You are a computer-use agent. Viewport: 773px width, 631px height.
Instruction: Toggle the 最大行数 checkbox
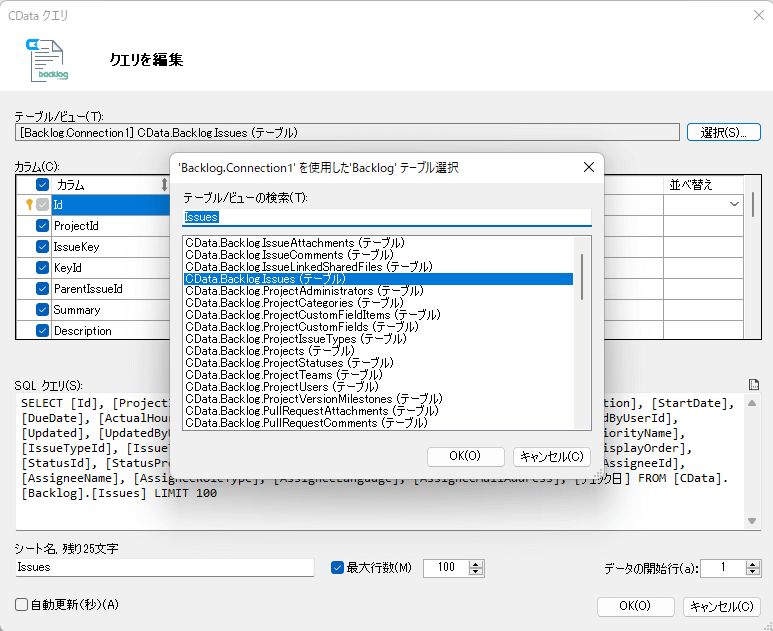337,567
